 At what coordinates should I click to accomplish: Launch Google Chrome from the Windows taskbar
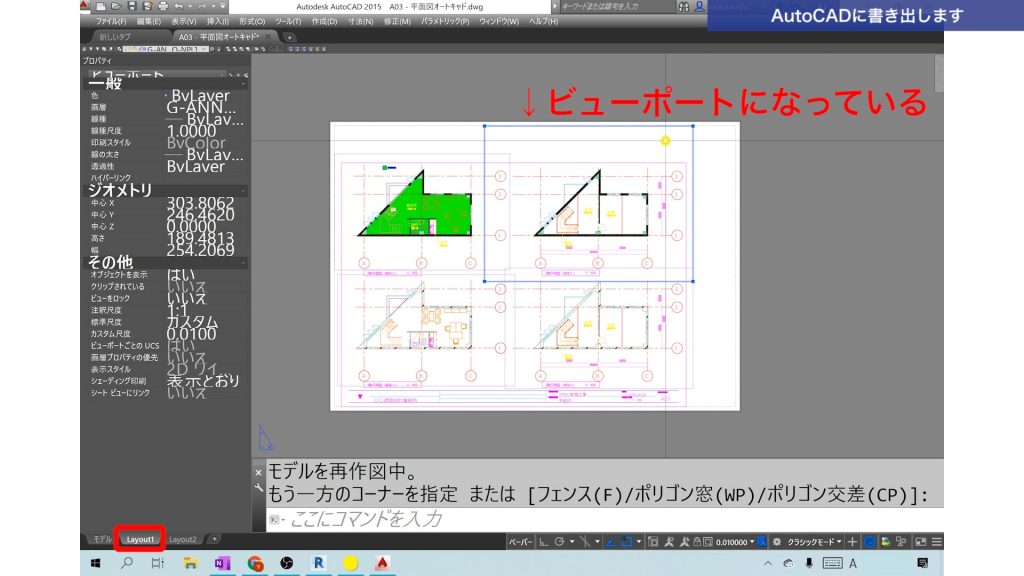(255, 565)
